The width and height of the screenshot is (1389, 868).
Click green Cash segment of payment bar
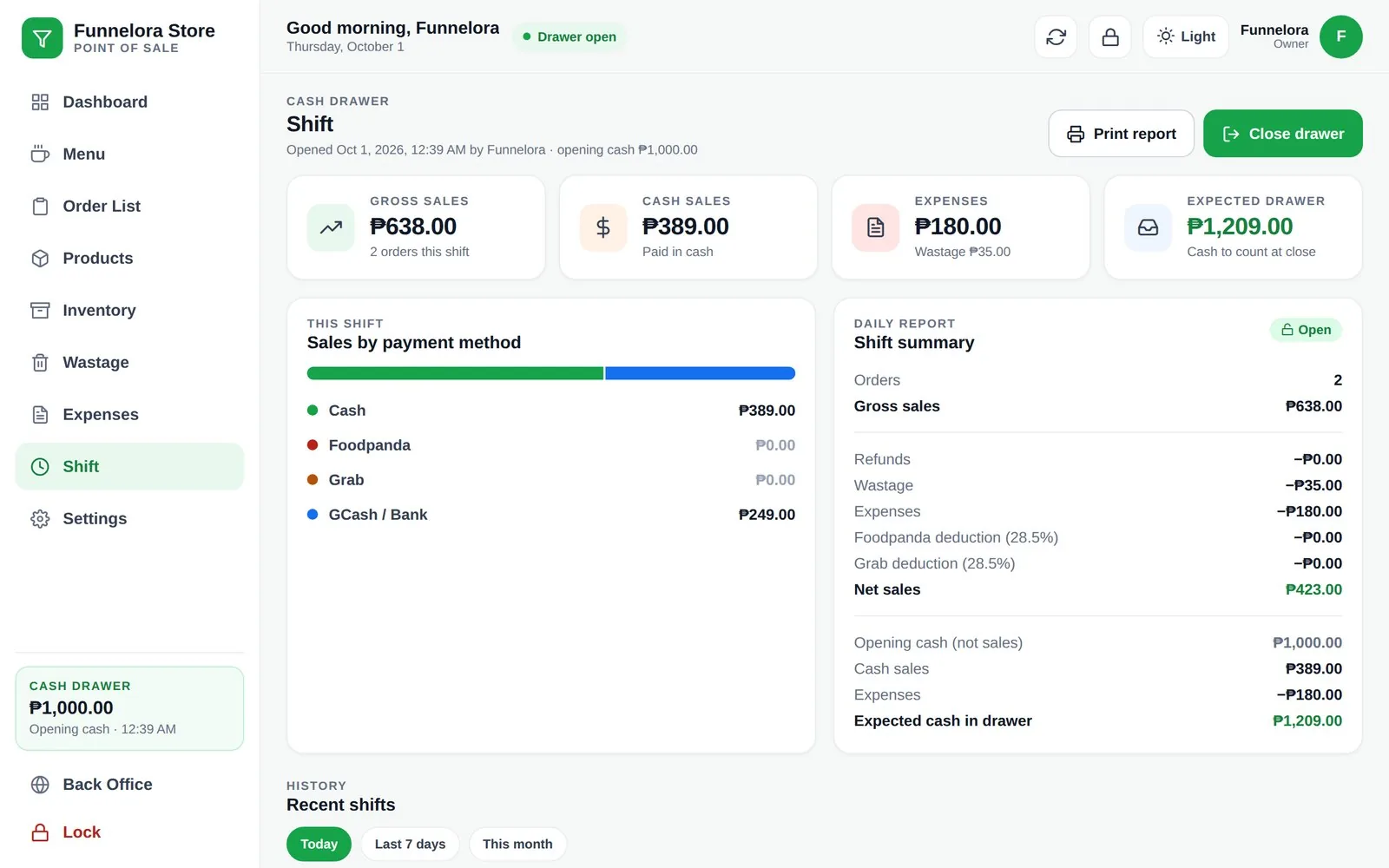pos(455,373)
